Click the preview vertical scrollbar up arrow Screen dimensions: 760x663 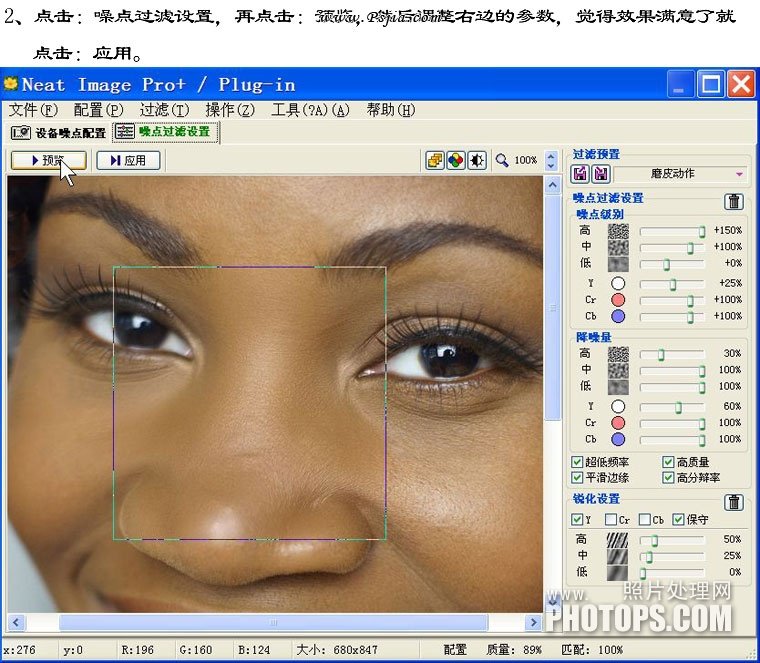[553, 185]
